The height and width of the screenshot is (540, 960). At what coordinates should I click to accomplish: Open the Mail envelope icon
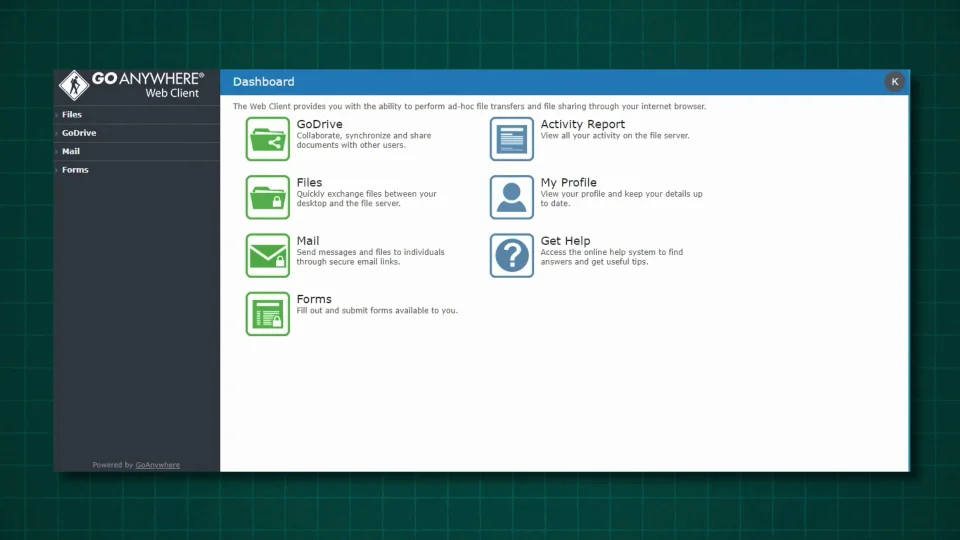(268, 255)
